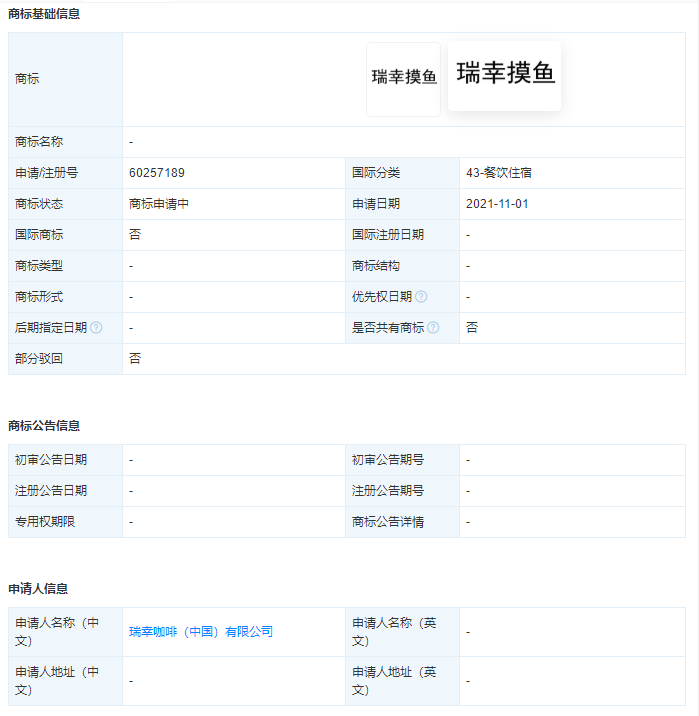Click the 申请人信息 section heading
The height and width of the screenshot is (716, 699).
(38, 589)
